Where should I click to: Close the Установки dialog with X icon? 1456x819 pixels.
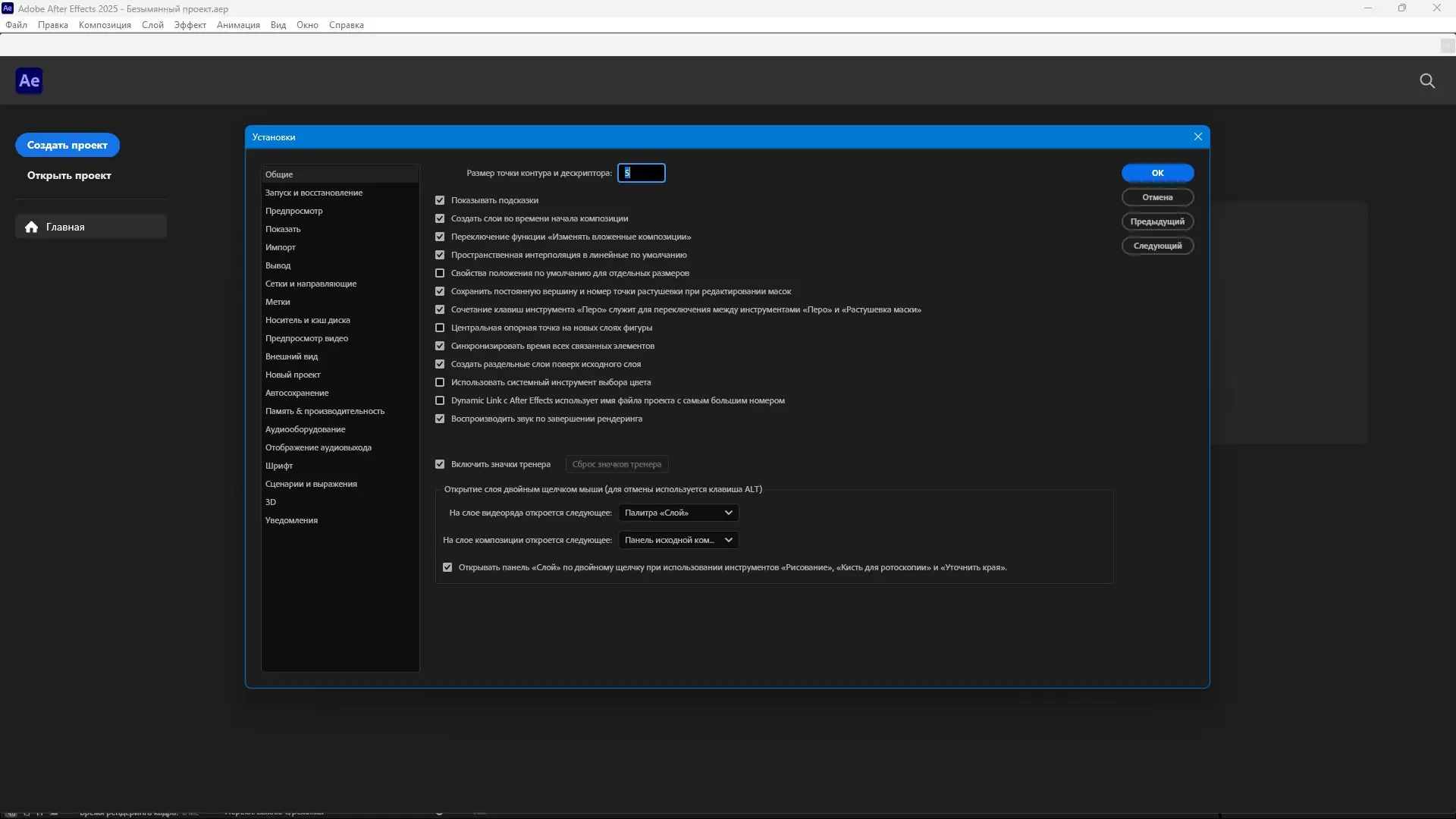click(x=1197, y=136)
